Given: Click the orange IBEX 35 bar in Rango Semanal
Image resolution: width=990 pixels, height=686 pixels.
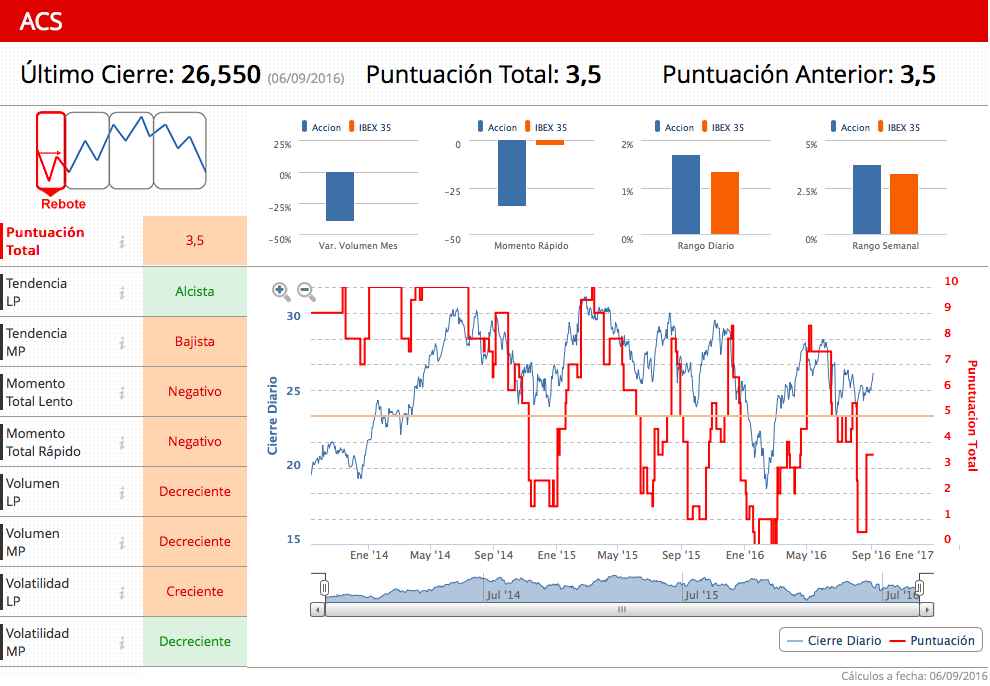Looking at the screenshot, I should [904, 204].
